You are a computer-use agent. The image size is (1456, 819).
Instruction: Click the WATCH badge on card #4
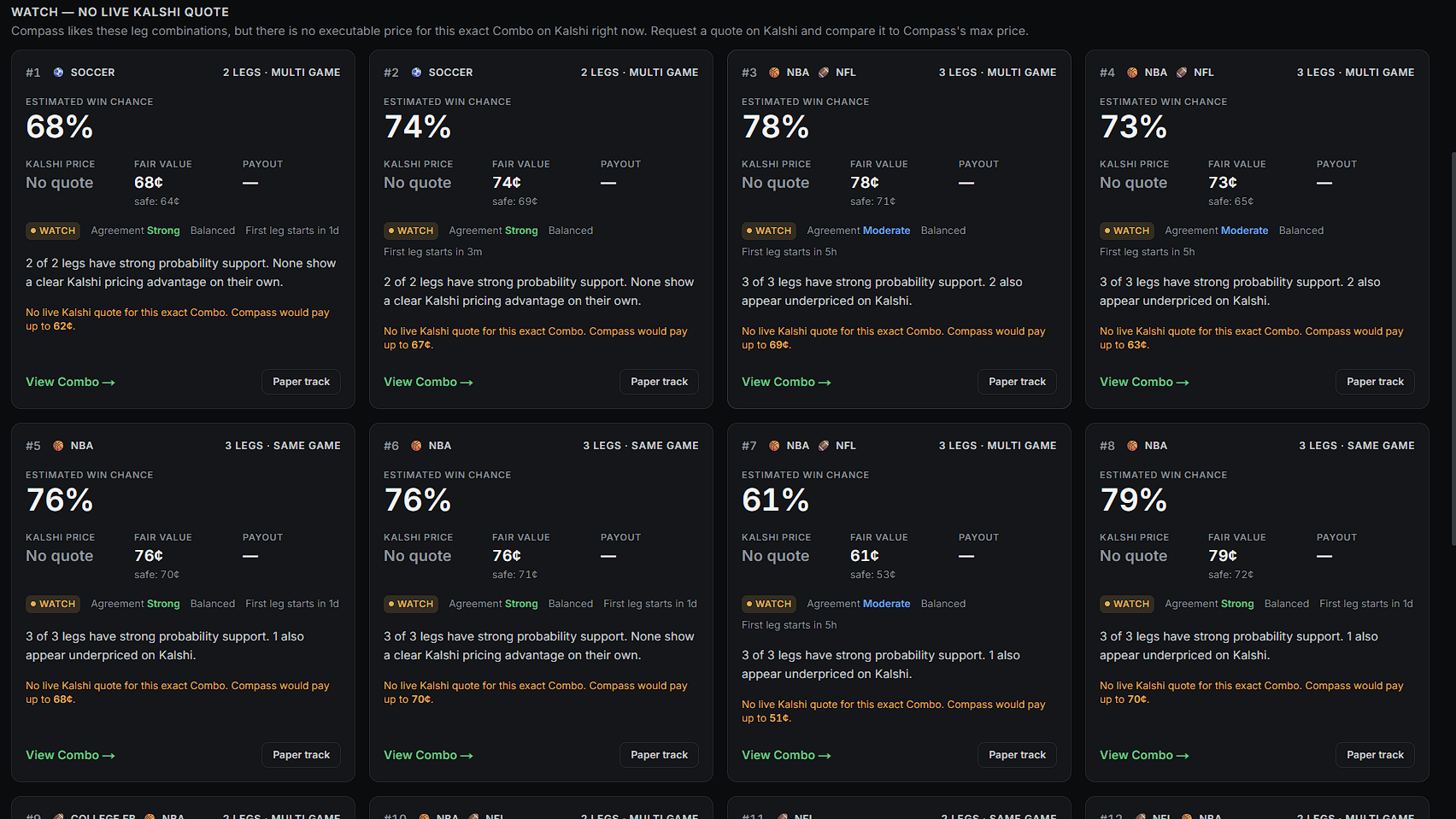(1127, 231)
